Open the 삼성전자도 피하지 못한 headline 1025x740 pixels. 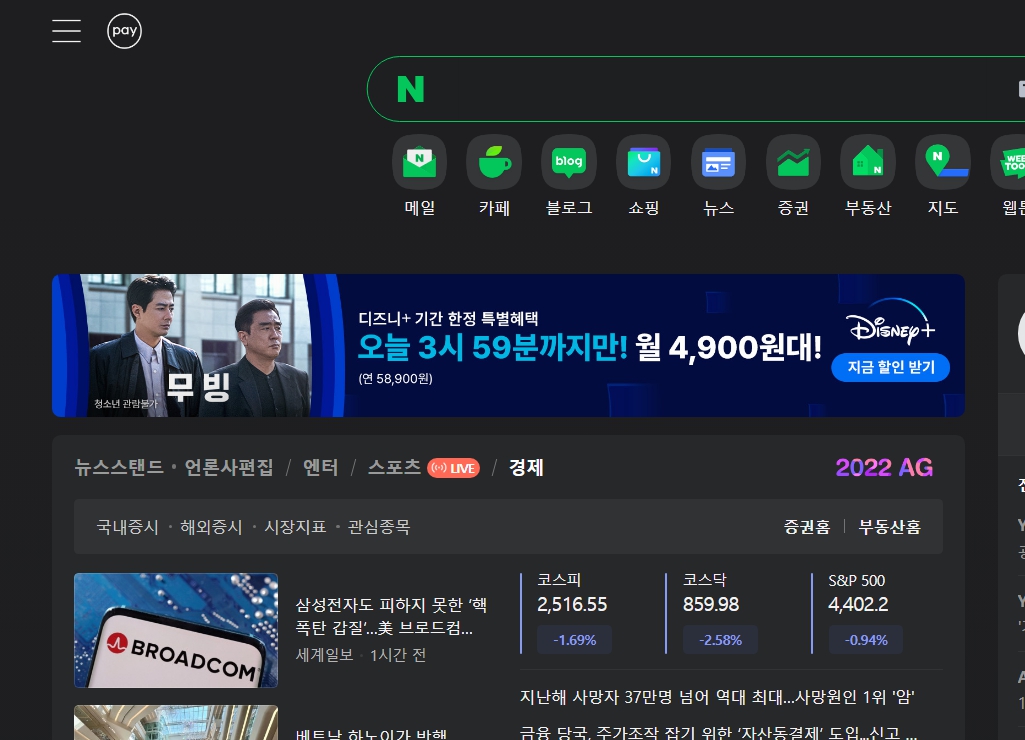(x=391, y=616)
